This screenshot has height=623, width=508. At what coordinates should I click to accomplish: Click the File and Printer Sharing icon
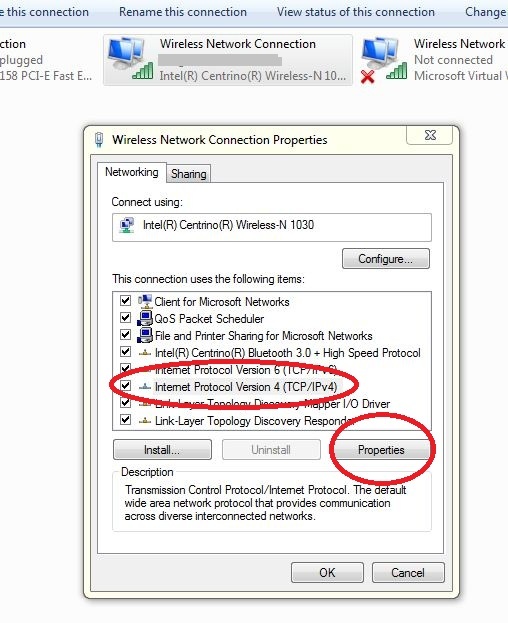point(145,336)
